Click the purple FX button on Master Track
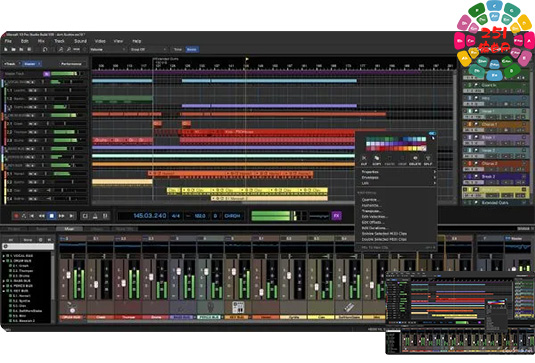 (x=46, y=74)
